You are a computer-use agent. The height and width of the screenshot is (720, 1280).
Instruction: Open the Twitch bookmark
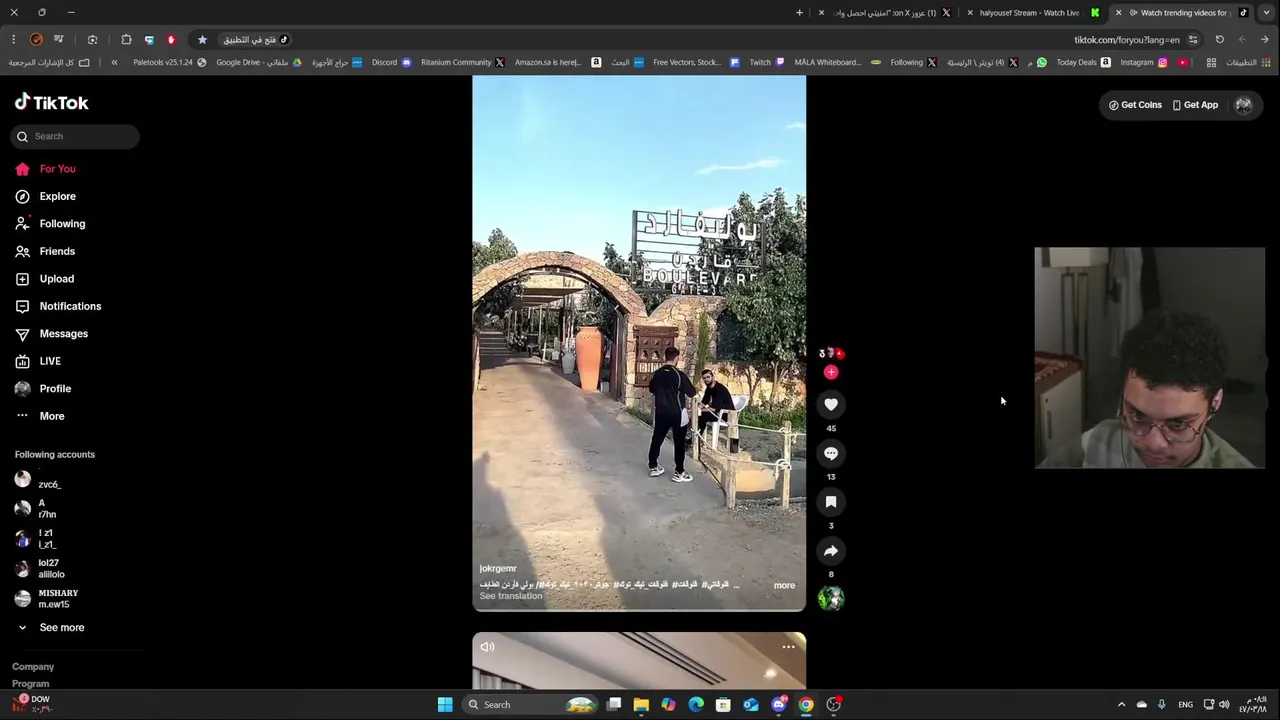(x=766, y=62)
